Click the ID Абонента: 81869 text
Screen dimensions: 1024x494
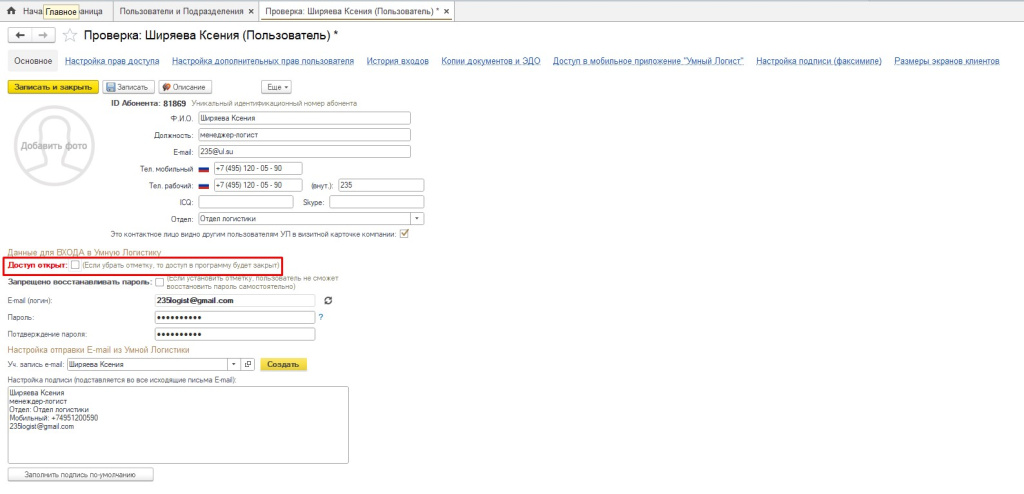(x=149, y=103)
